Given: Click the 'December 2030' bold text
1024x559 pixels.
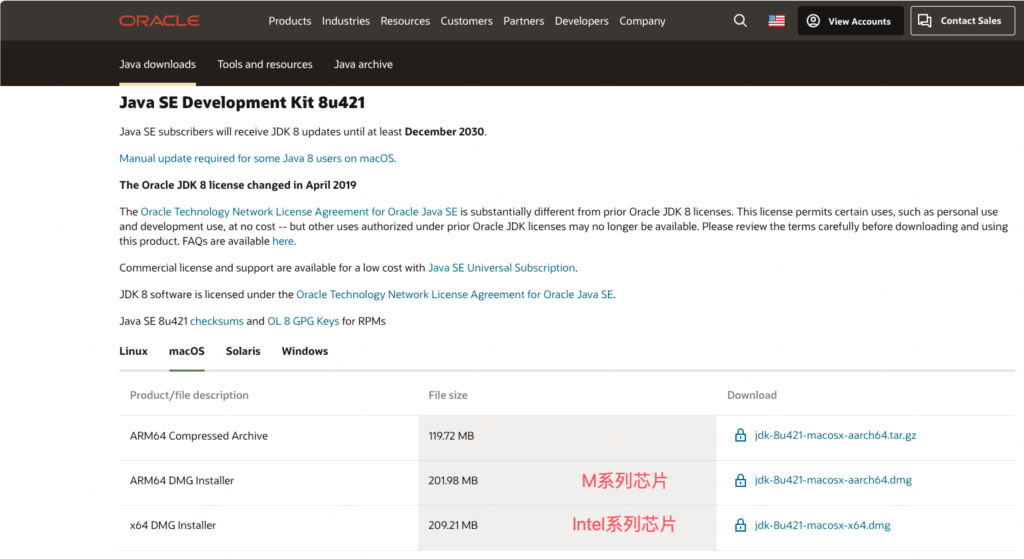Looking at the screenshot, I should (444, 132).
